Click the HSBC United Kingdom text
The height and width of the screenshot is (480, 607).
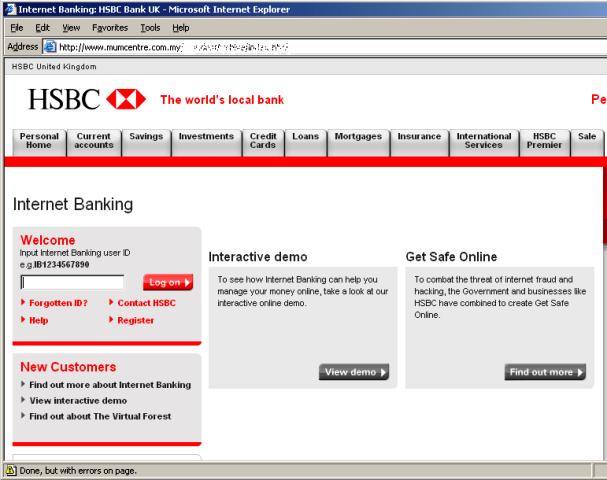coord(54,67)
